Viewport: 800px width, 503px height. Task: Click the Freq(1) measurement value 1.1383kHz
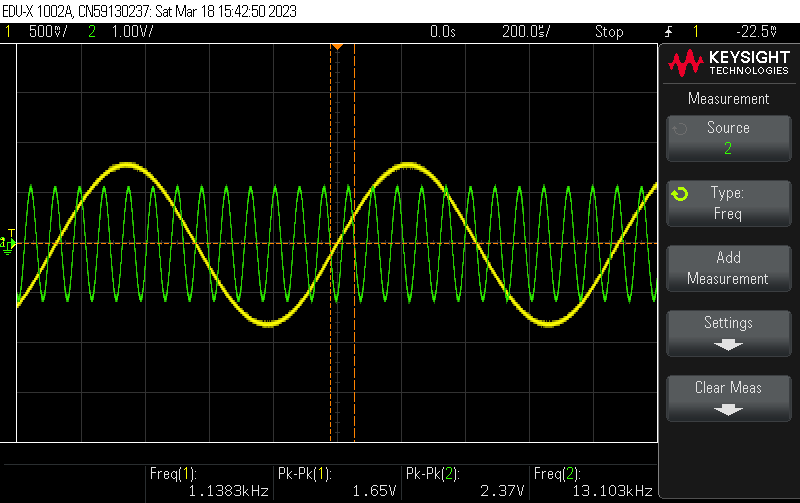click(229, 491)
